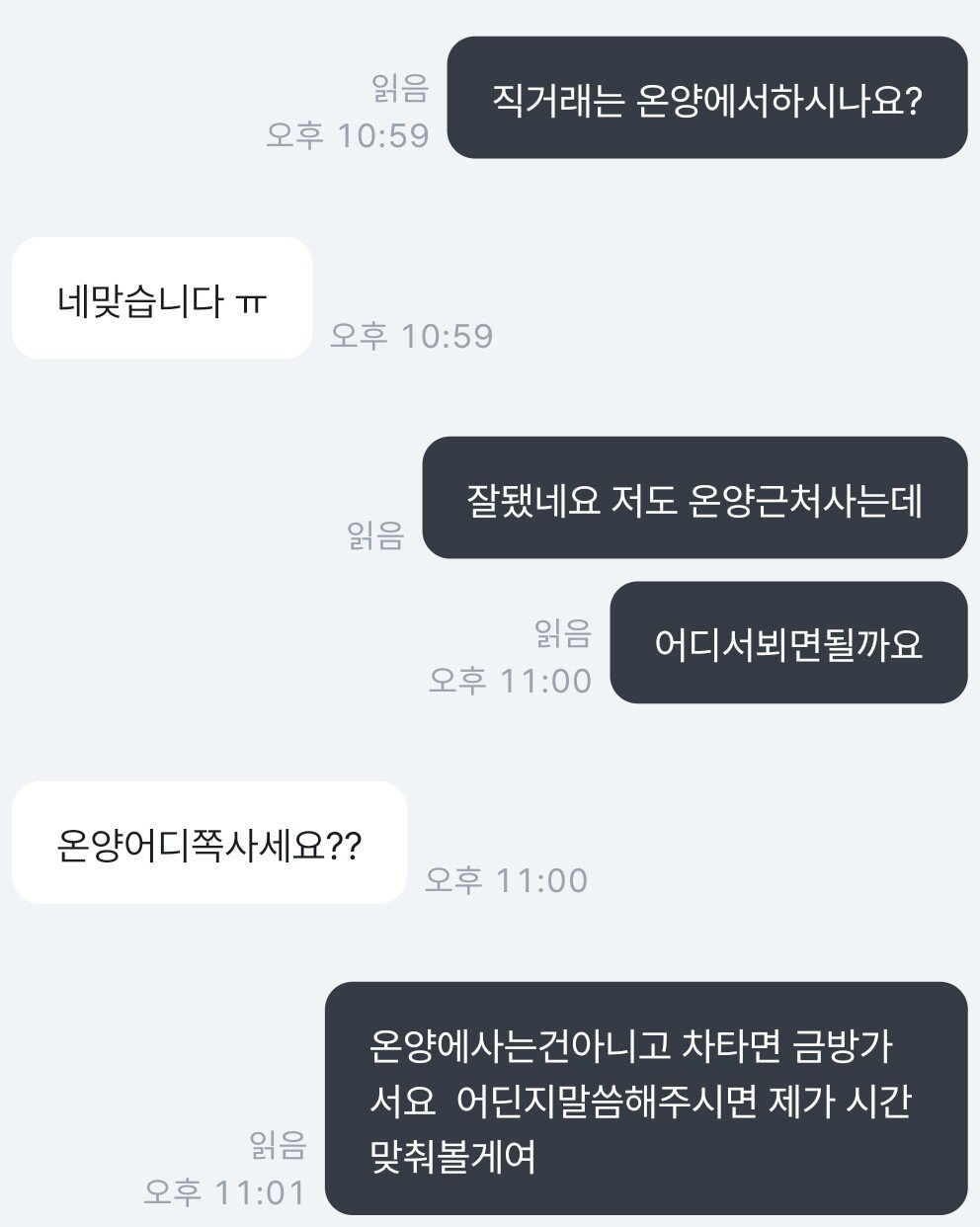Click the "??" ending the 온양어디쪽사세요 message
Image resolution: width=980 pixels, height=1227 pixels.
click(343, 846)
